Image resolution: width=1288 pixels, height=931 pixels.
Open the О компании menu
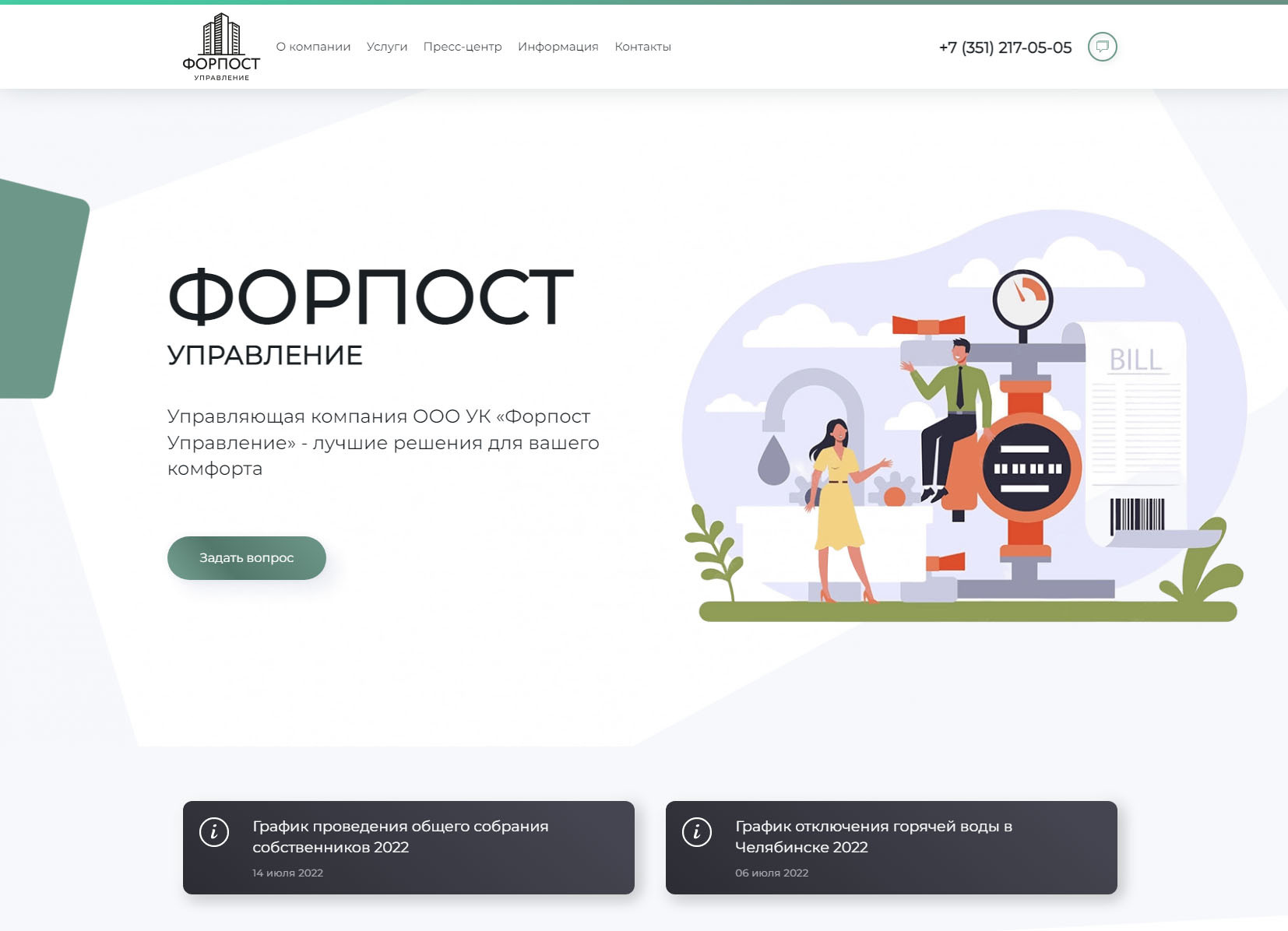point(313,47)
